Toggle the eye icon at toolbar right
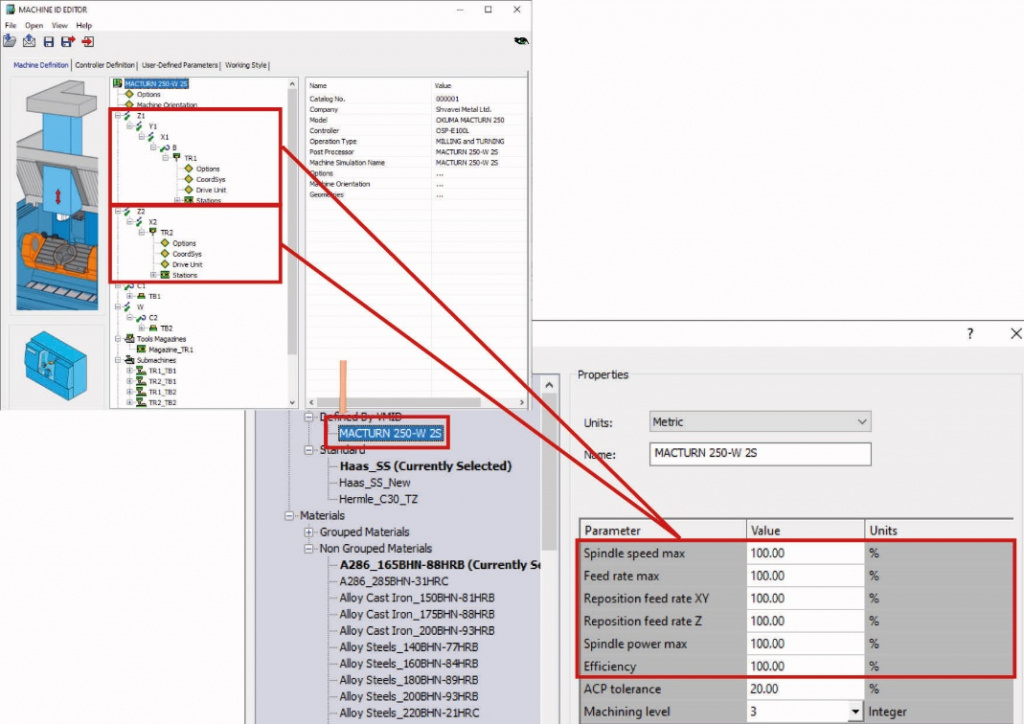The width and height of the screenshot is (1024, 724). (520, 41)
